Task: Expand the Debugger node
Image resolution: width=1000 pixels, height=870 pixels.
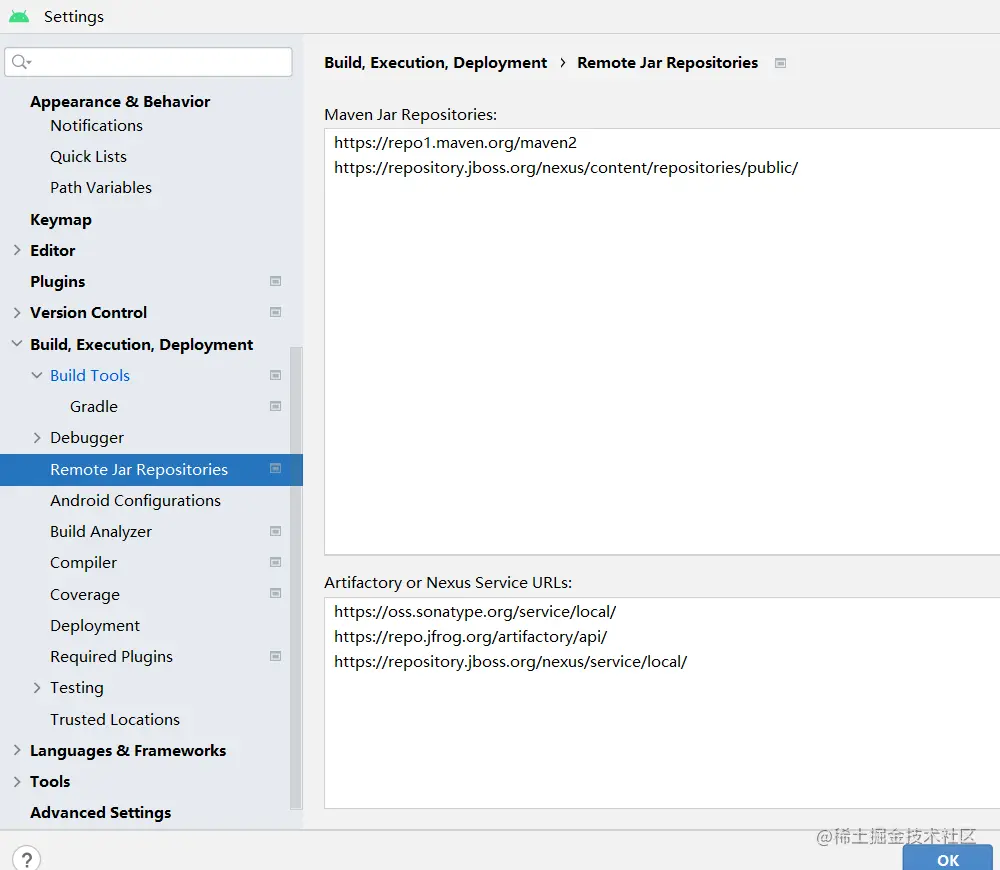Action: 37,438
